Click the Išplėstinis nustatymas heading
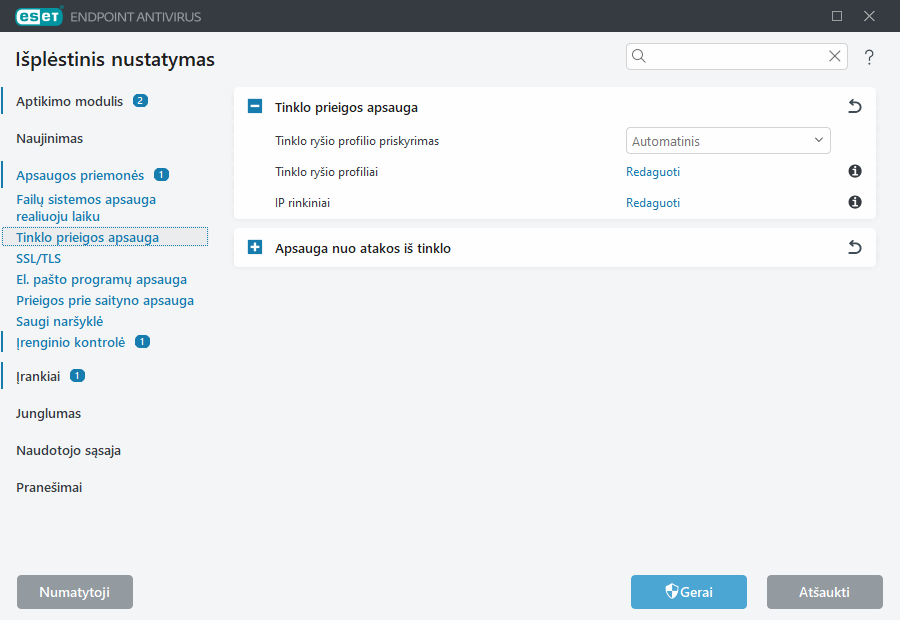Screen dimensions: 900x620 point(115,59)
